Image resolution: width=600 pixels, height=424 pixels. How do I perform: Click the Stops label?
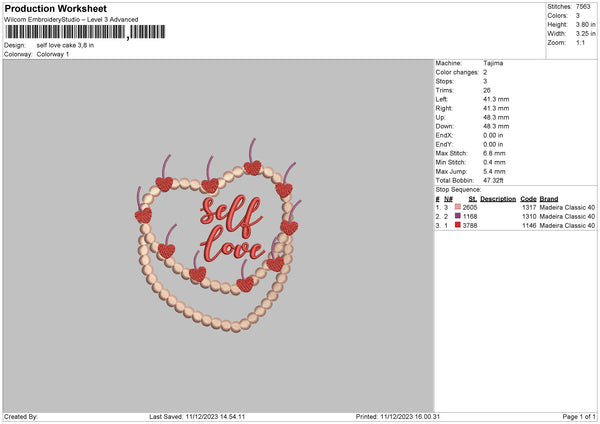click(444, 82)
